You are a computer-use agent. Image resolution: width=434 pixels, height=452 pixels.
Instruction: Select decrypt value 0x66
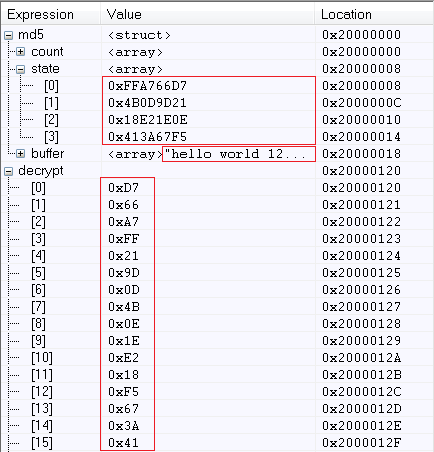point(123,205)
